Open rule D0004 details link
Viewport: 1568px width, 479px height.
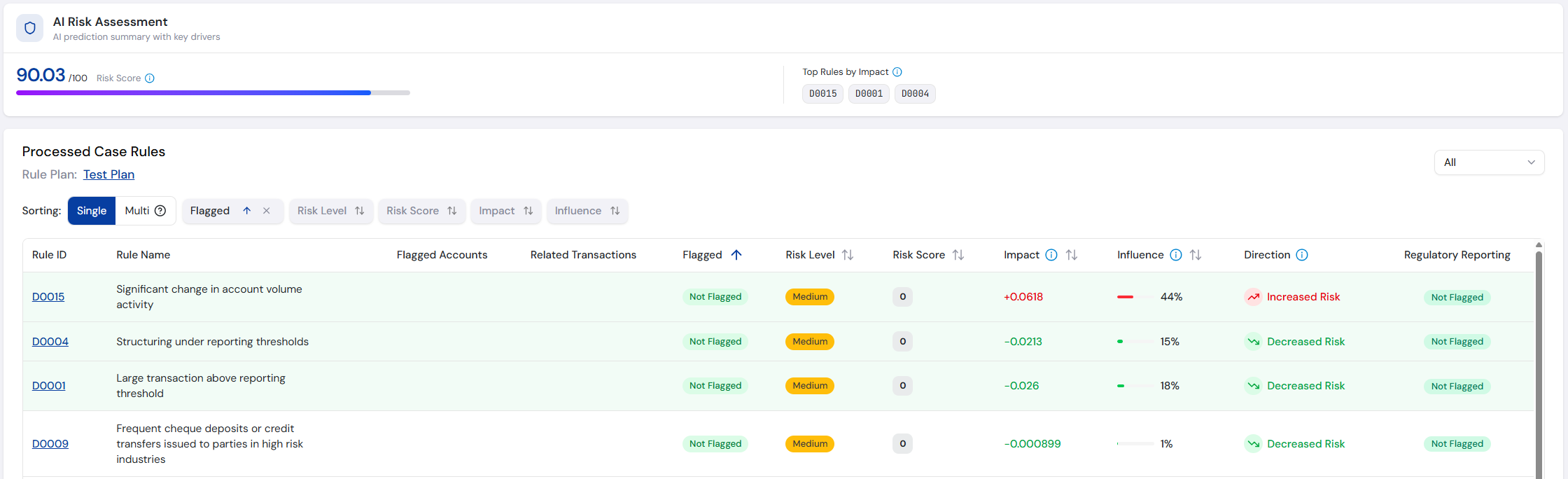tap(50, 342)
